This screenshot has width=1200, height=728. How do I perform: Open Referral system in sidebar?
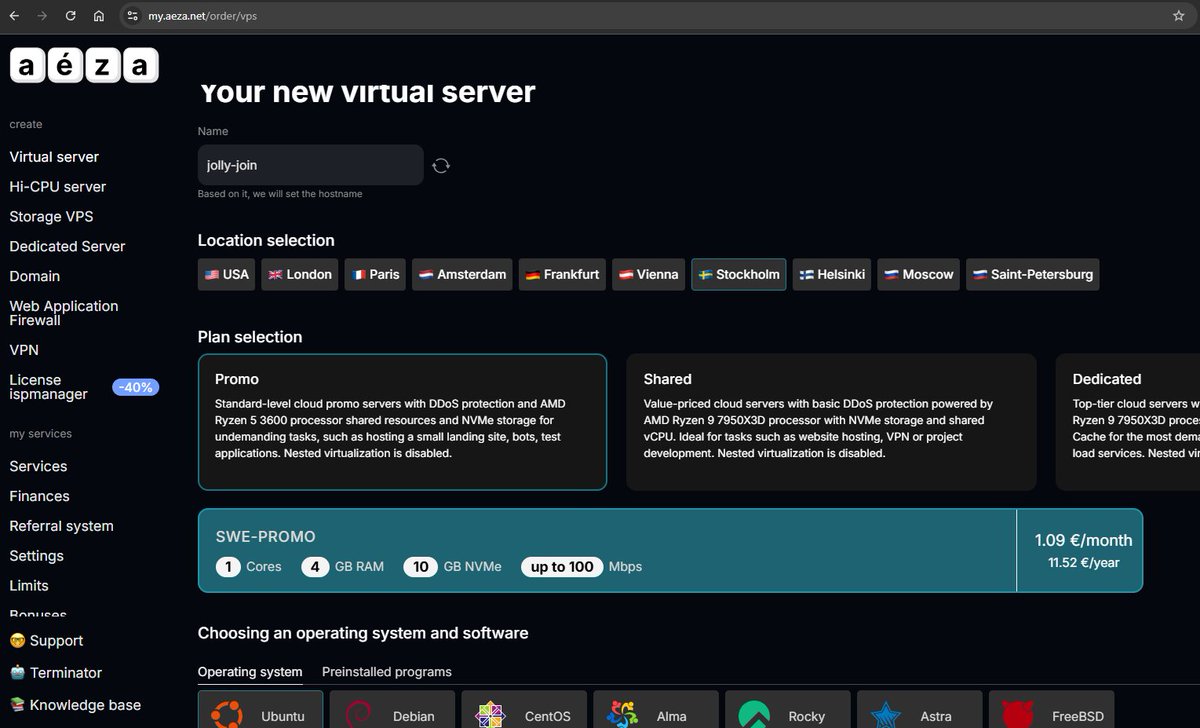61,526
